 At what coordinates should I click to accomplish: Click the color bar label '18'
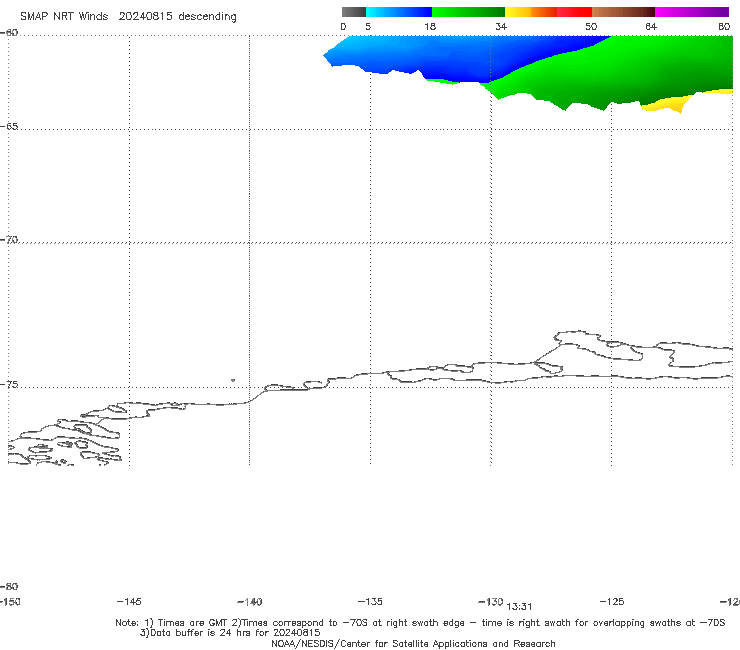(x=430, y=26)
